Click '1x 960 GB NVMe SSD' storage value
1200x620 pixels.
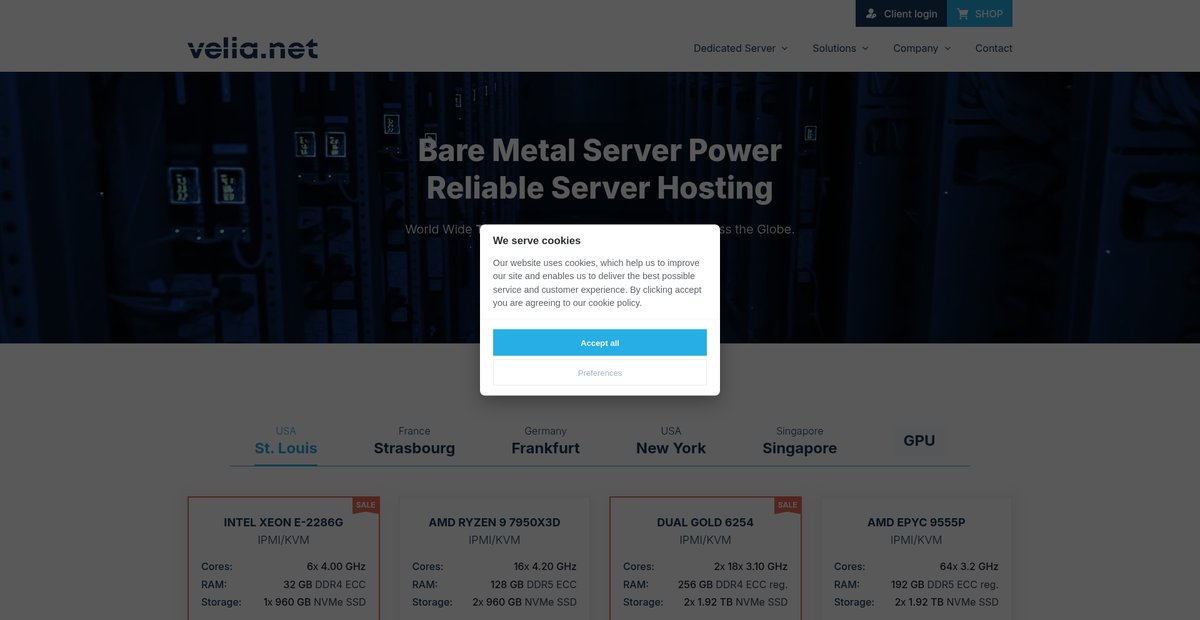point(315,602)
